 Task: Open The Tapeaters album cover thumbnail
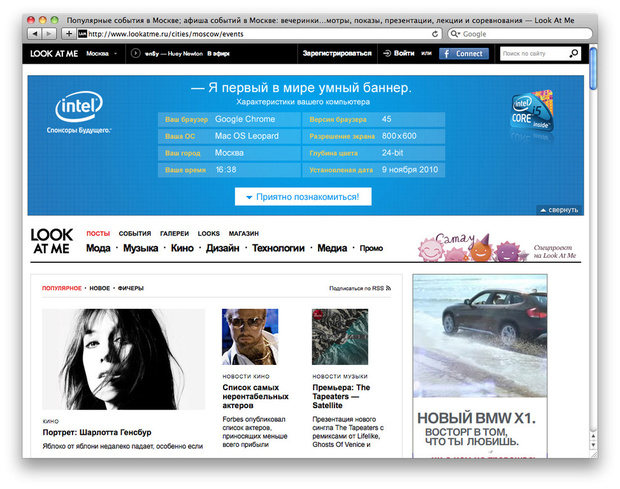click(340, 337)
